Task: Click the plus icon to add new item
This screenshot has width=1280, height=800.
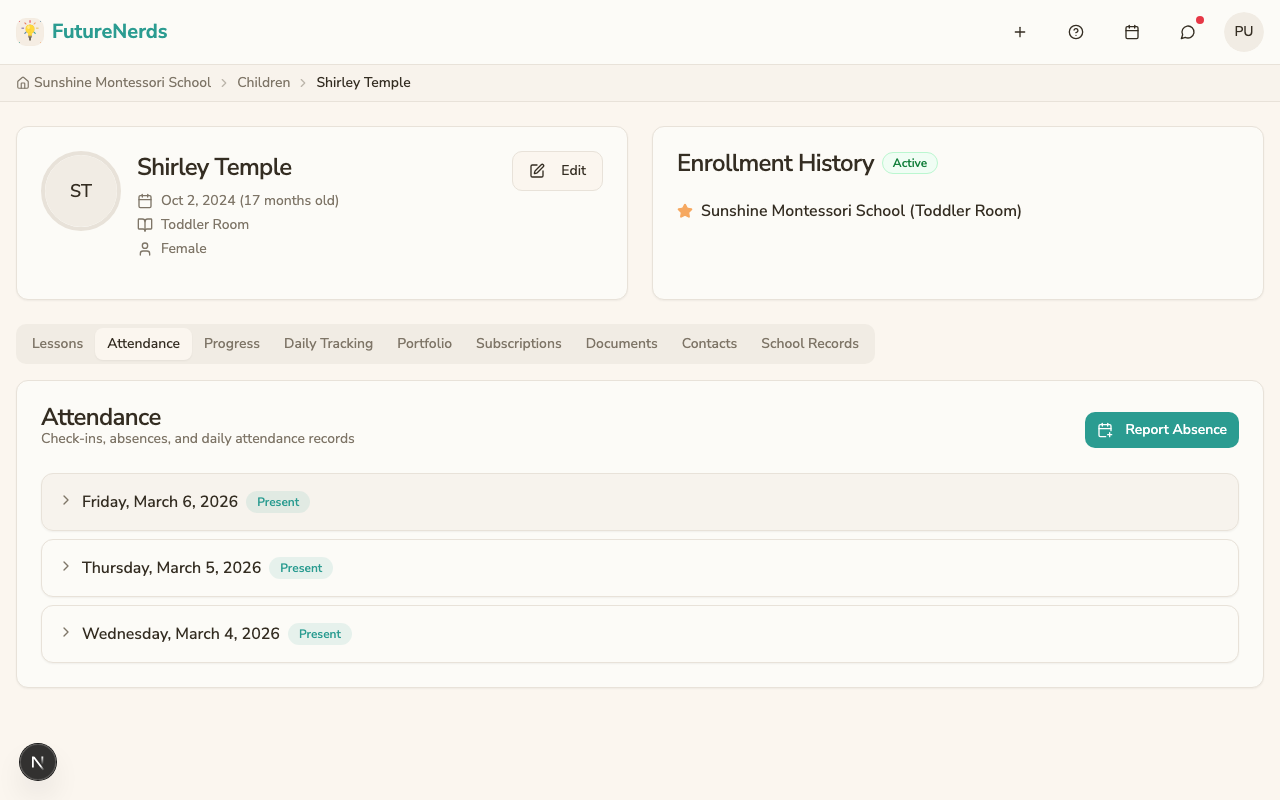Action: coord(1020,31)
